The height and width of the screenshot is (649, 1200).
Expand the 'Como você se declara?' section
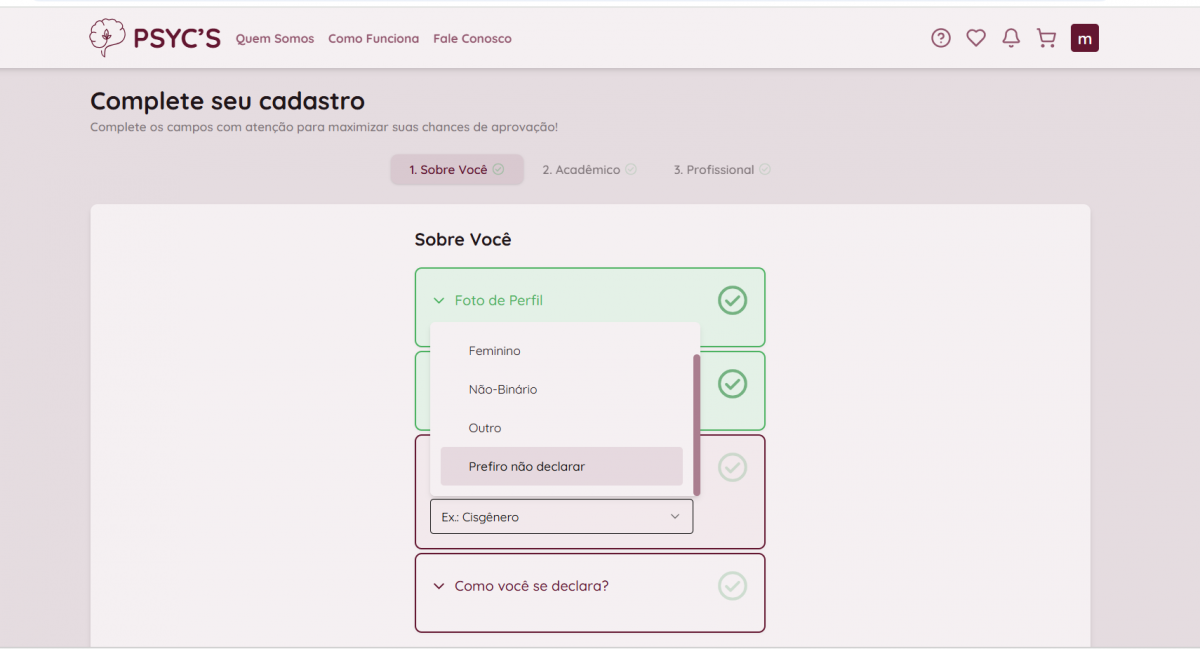pyautogui.click(x=531, y=586)
